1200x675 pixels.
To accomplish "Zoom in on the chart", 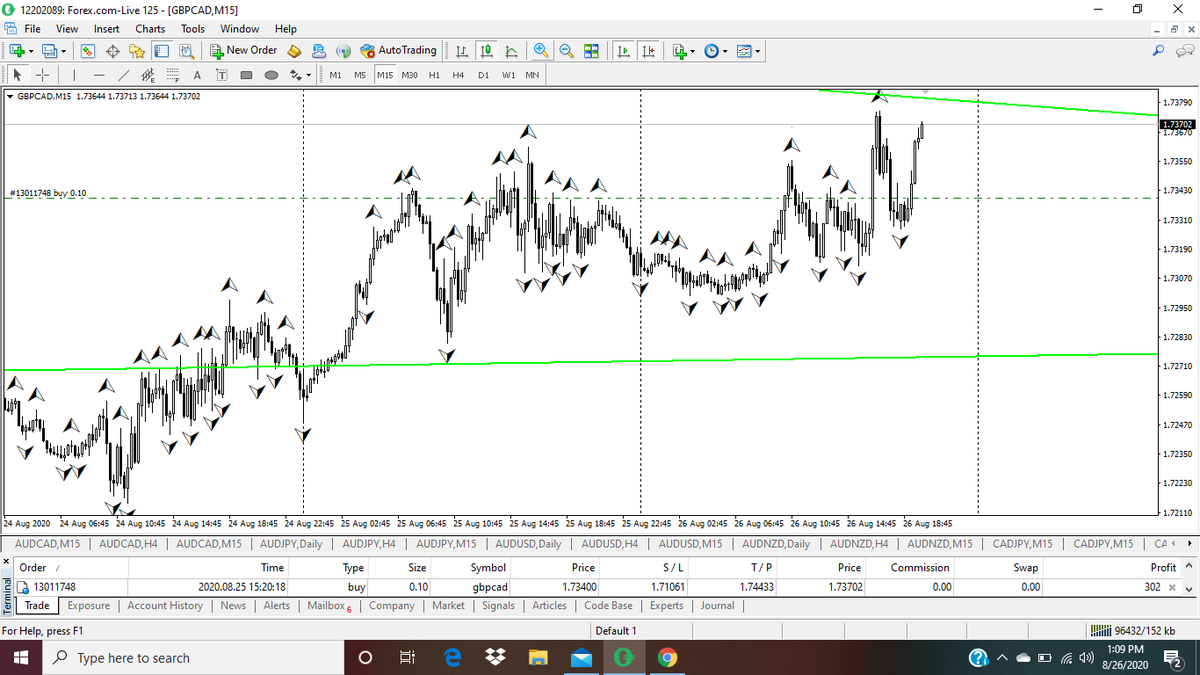I will point(541,50).
